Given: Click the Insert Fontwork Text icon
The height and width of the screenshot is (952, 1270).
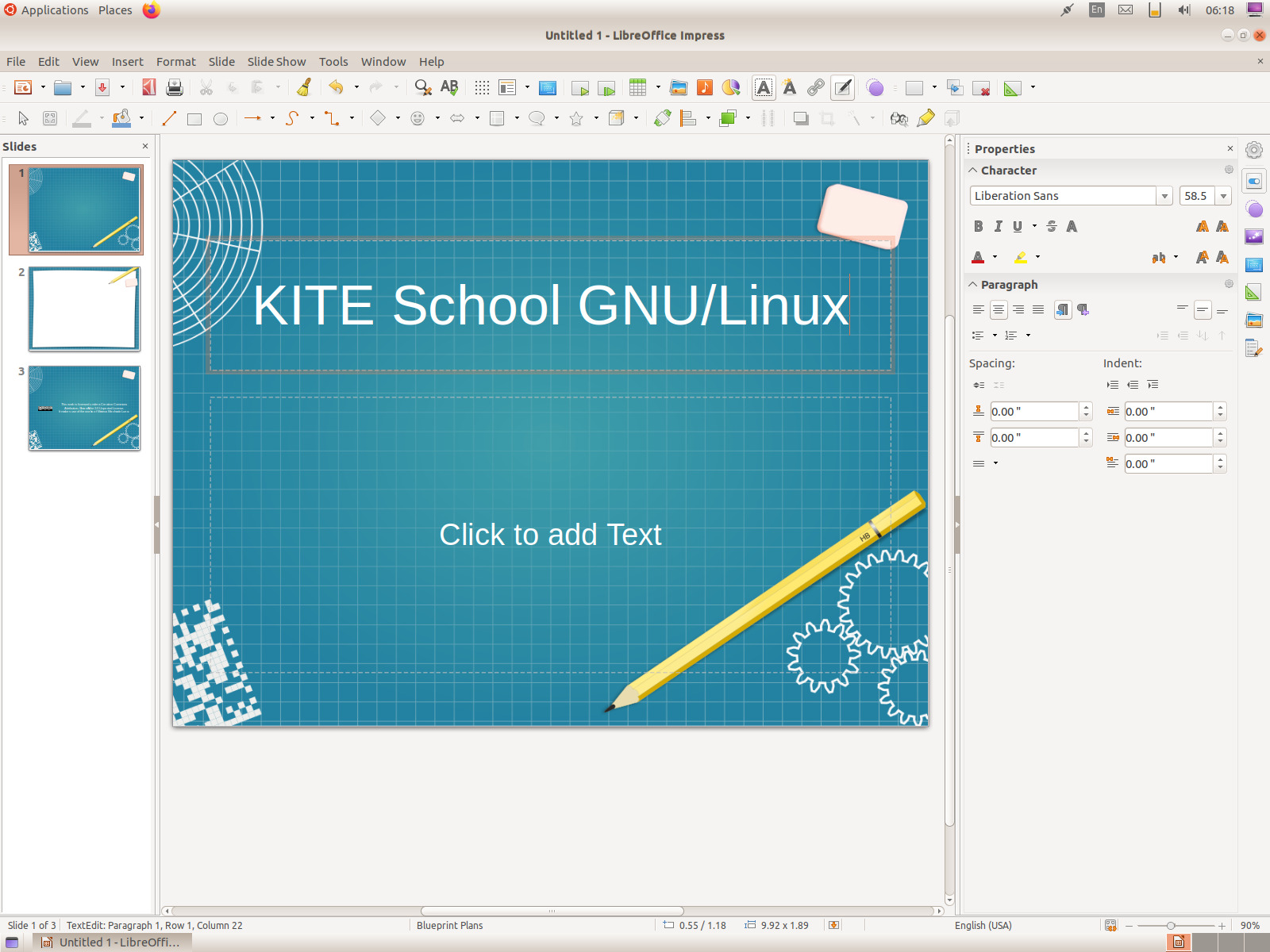Looking at the screenshot, I should pos(790,87).
